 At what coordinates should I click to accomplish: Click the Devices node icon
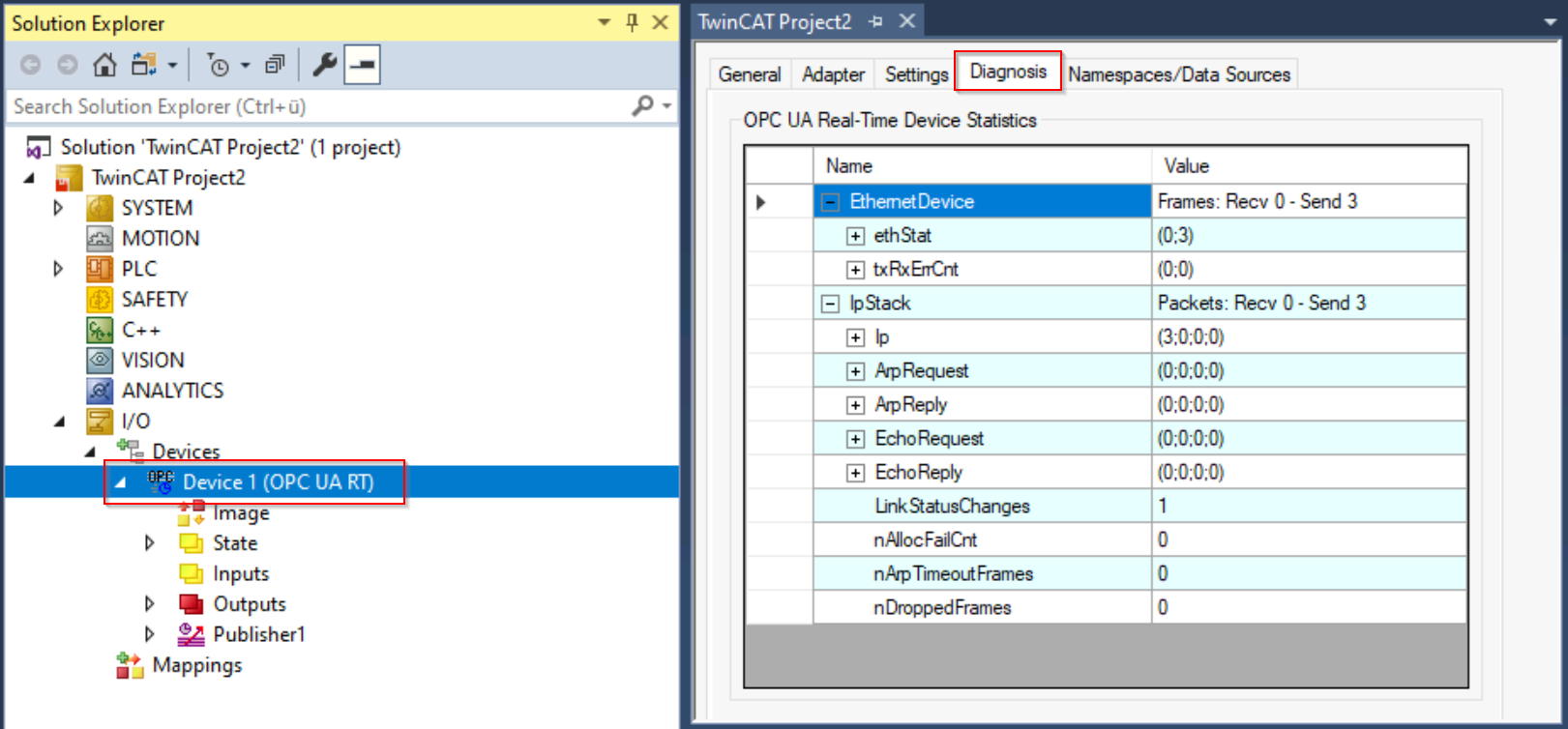[131, 450]
